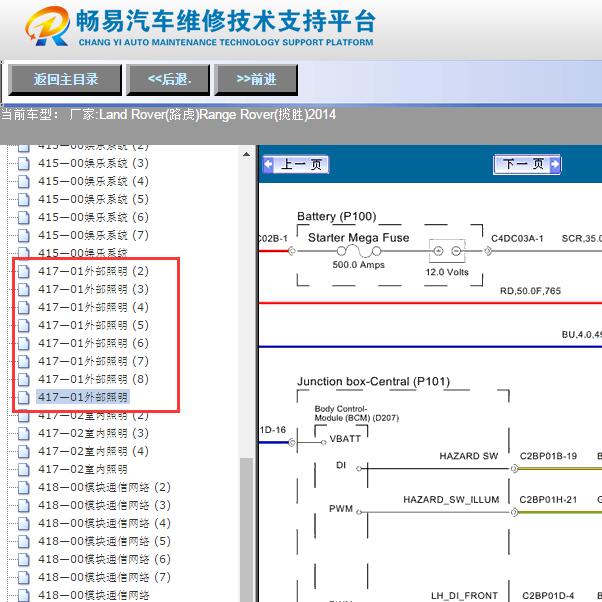
Task: Open unnumbered 415—00娱乐系统 entry
Action: (x=83, y=253)
